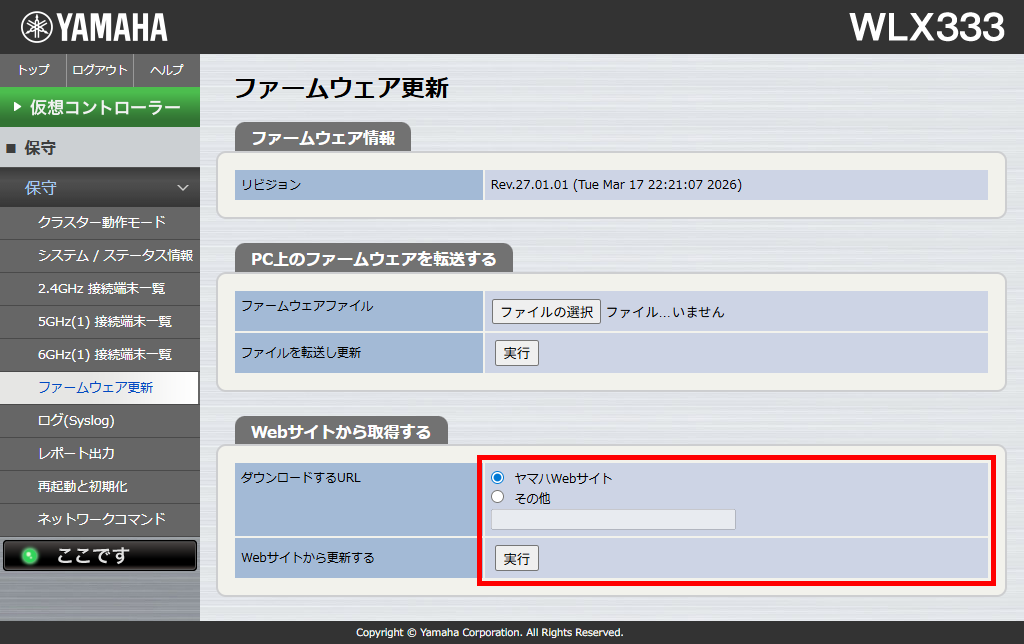Viewport: 1024px width, 644px height.
Task: Click the green LED indicator icon
Action: click(x=29, y=556)
